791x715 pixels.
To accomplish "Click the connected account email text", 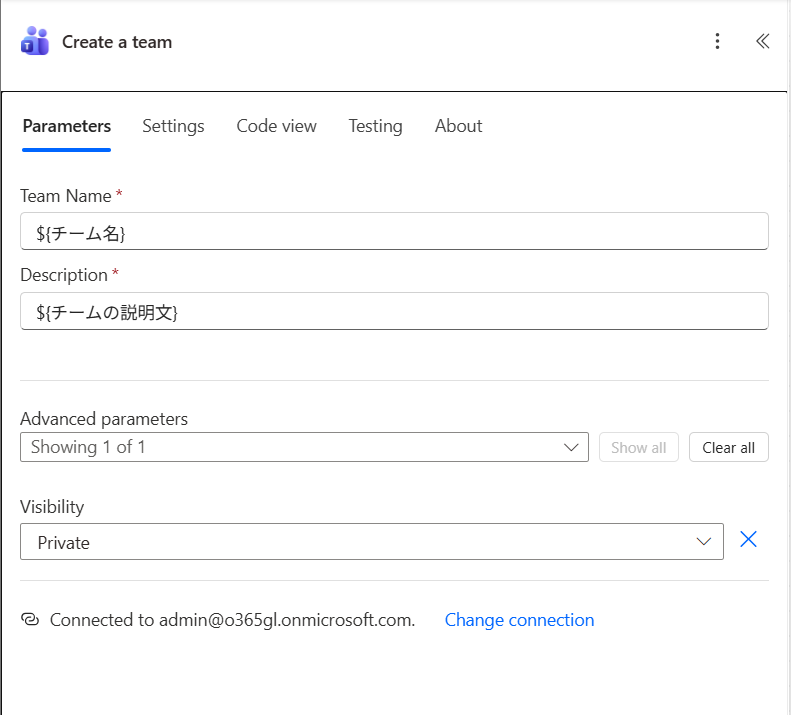I will click(286, 620).
